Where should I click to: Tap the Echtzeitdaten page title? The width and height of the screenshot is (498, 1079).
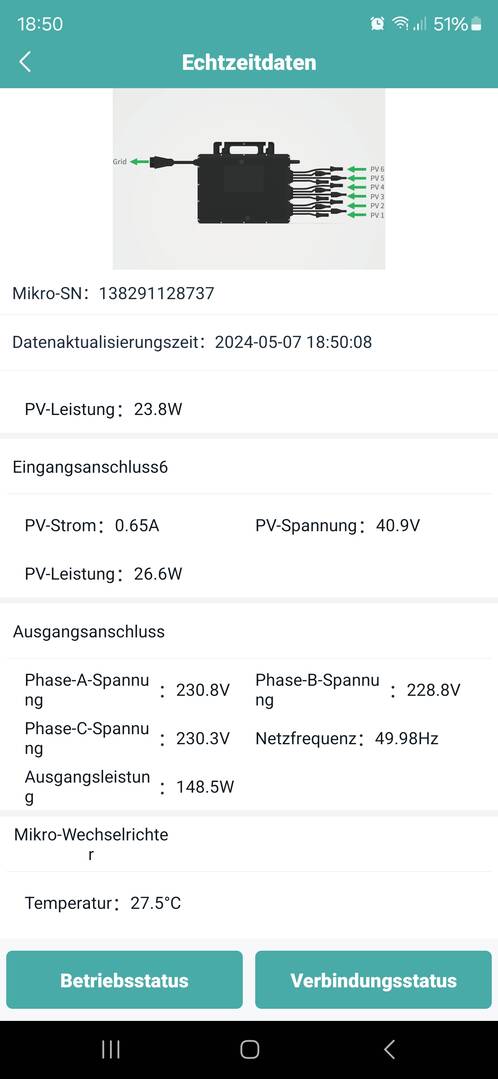tap(249, 62)
